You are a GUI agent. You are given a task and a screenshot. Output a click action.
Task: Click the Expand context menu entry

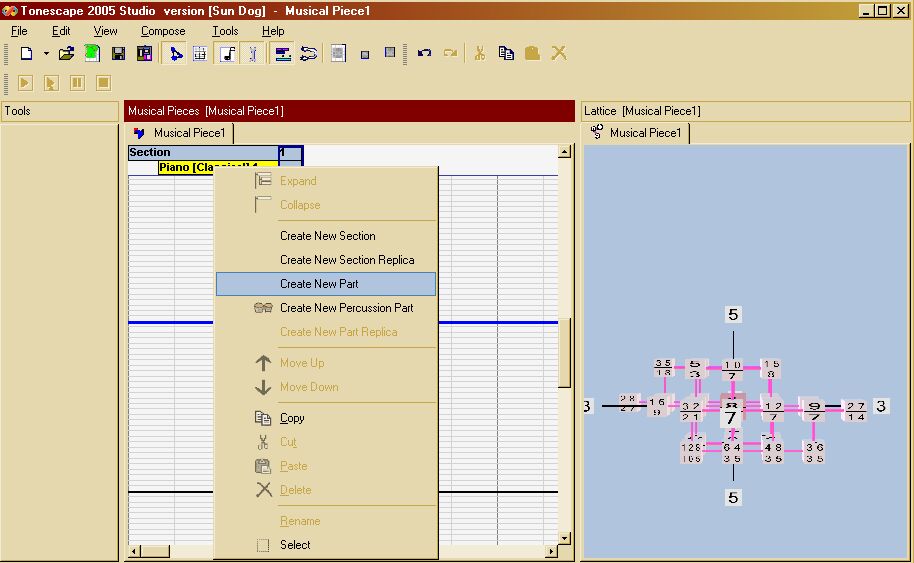coord(326,181)
